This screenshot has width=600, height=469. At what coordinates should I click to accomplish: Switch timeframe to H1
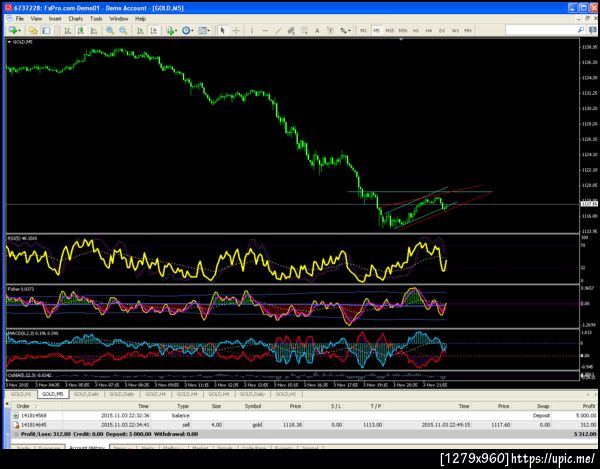click(x=416, y=31)
